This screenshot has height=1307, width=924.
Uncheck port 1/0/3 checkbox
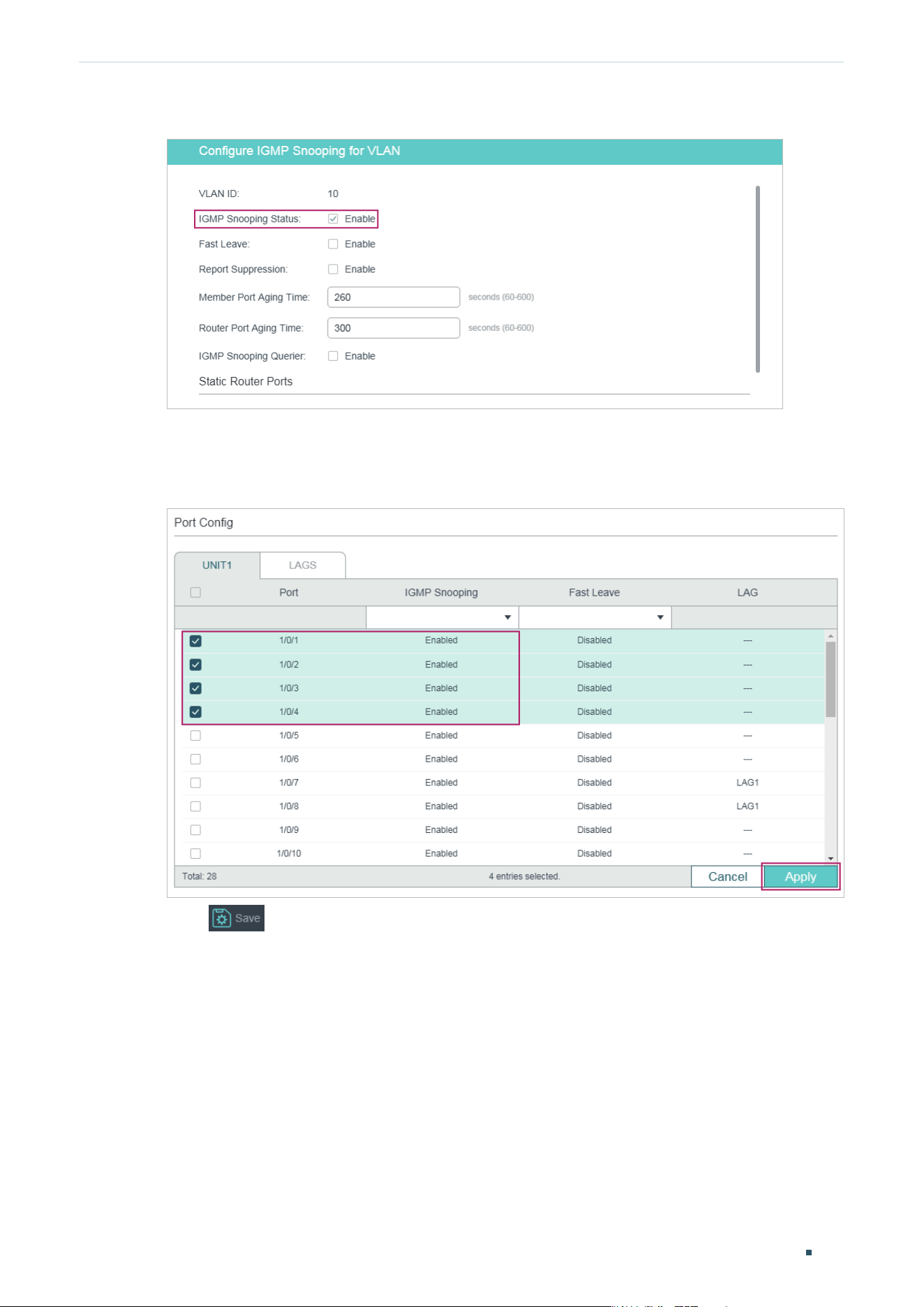point(195,688)
